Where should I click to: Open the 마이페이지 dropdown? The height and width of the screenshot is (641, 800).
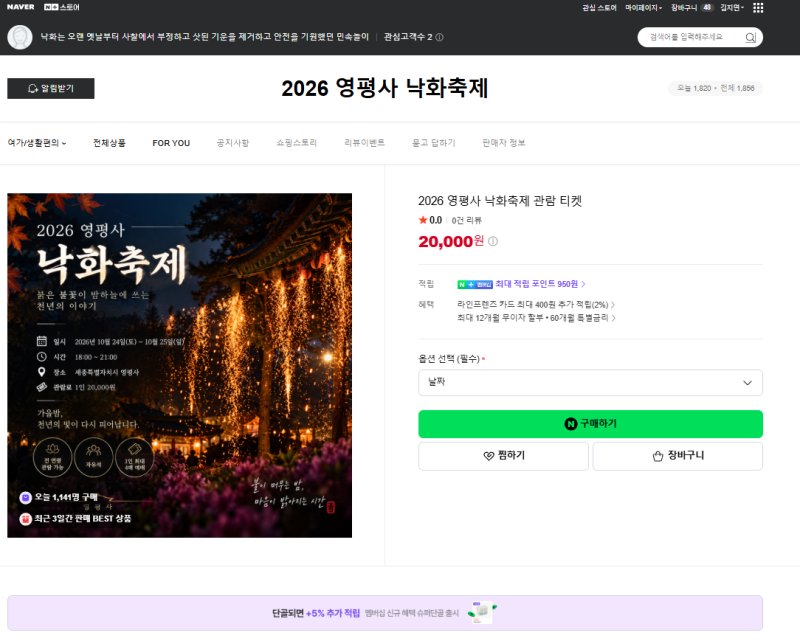point(643,8)
